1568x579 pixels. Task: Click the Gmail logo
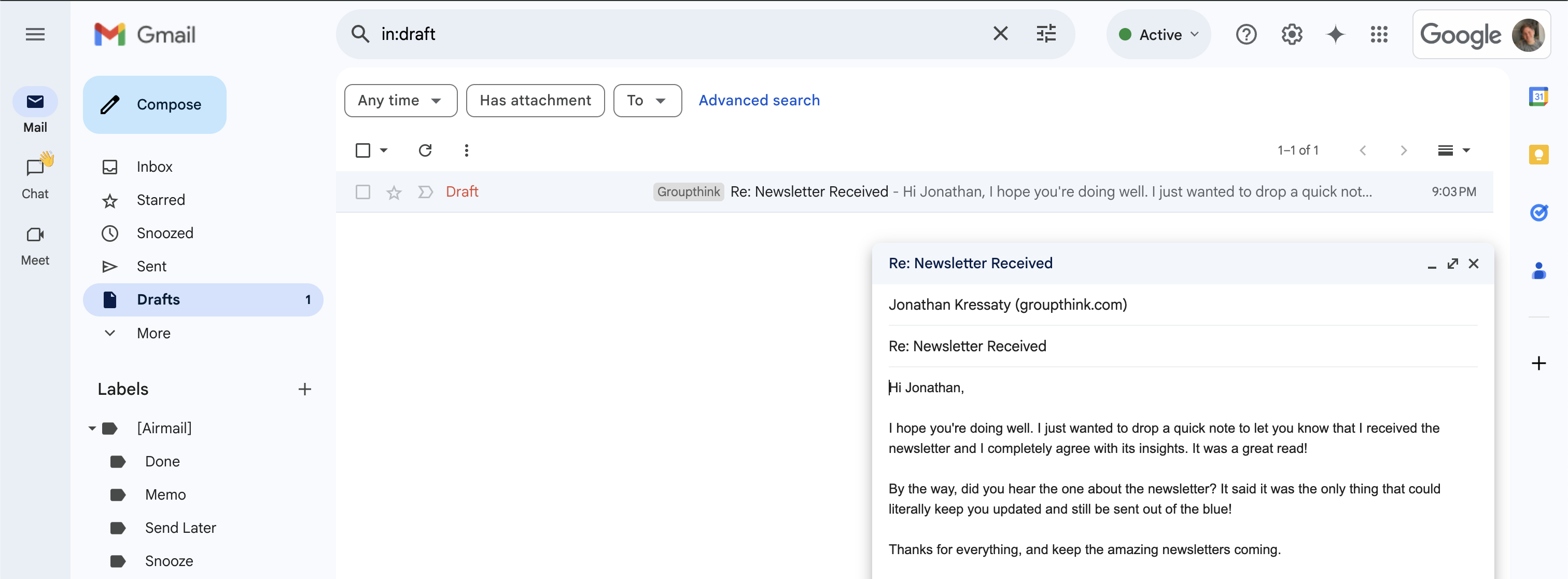tap(145, 34)
